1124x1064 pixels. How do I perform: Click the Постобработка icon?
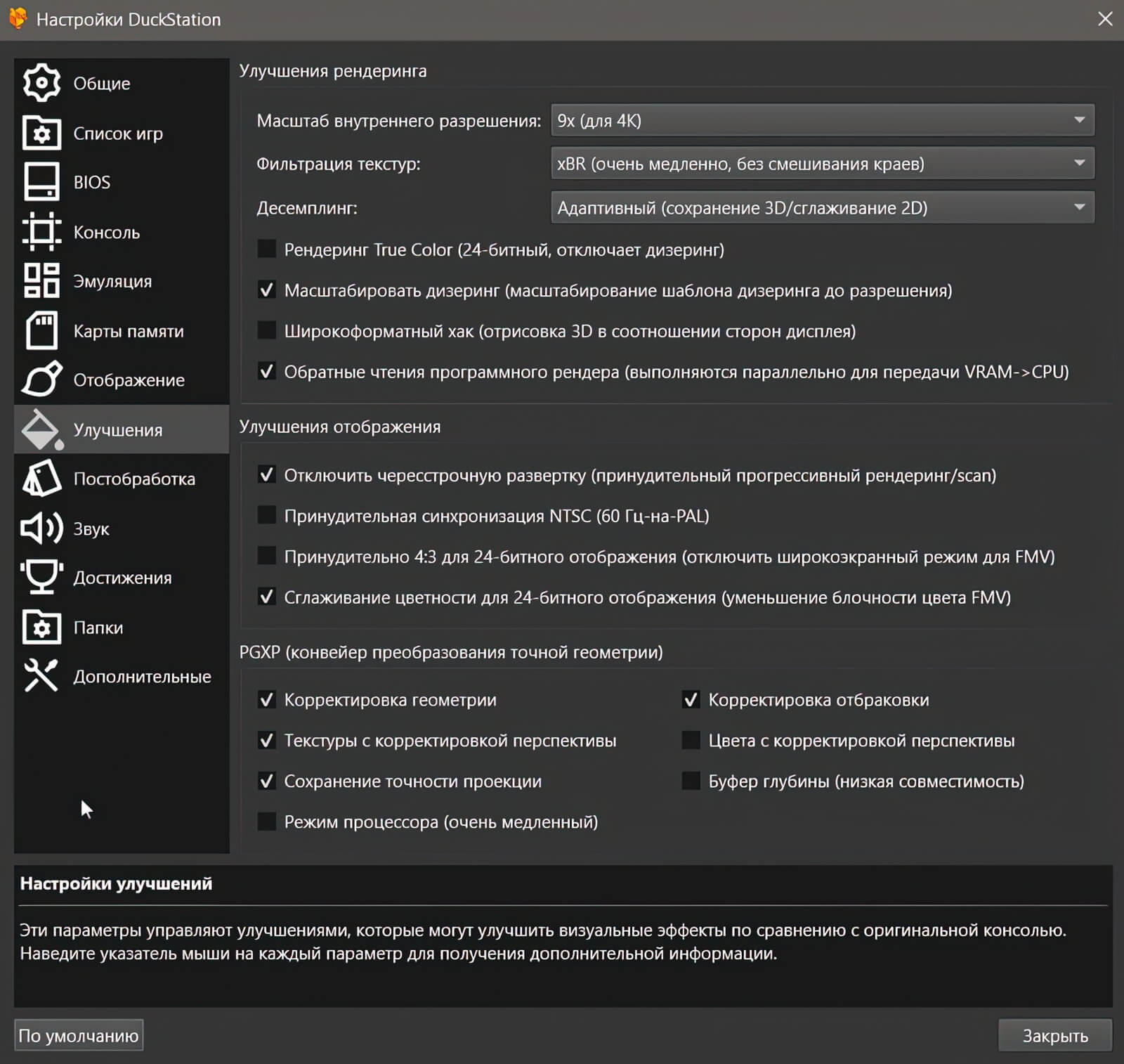click(x=41, y=479)
